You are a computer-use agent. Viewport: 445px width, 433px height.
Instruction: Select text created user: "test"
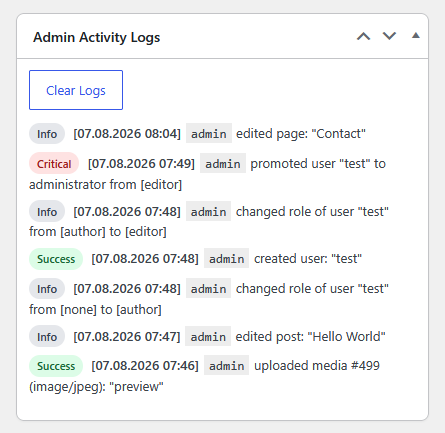[308, 259]
